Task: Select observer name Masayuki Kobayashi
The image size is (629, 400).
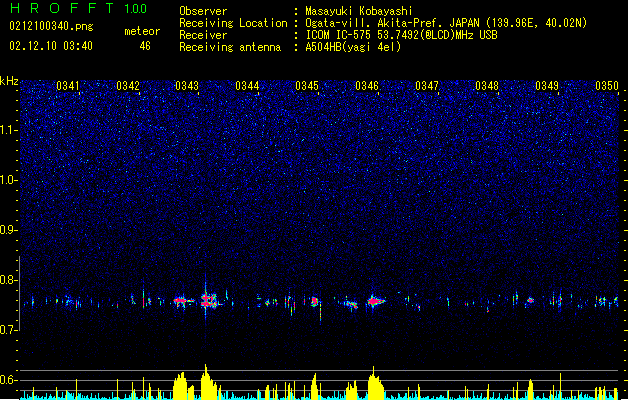Action: tap(359, 11)
